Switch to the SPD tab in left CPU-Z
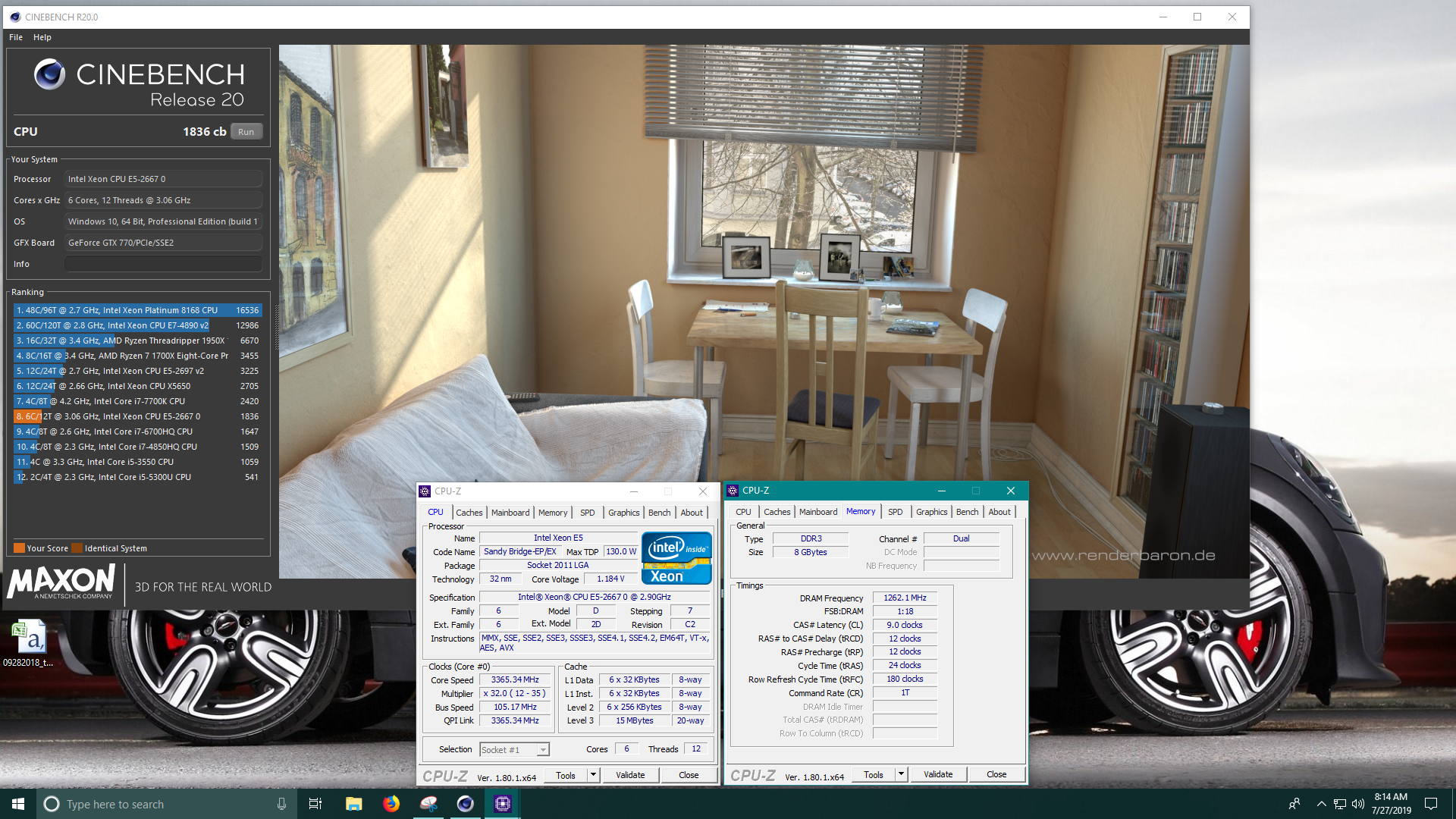The height and width of the screenshot is (819, 1456). coord(588,513)
